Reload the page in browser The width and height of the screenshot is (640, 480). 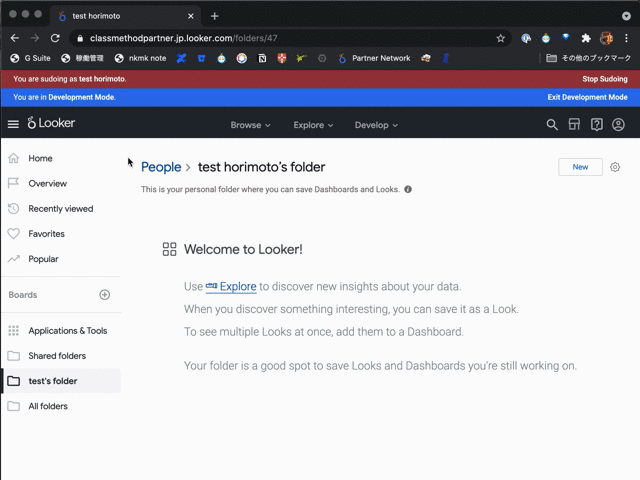55,38
